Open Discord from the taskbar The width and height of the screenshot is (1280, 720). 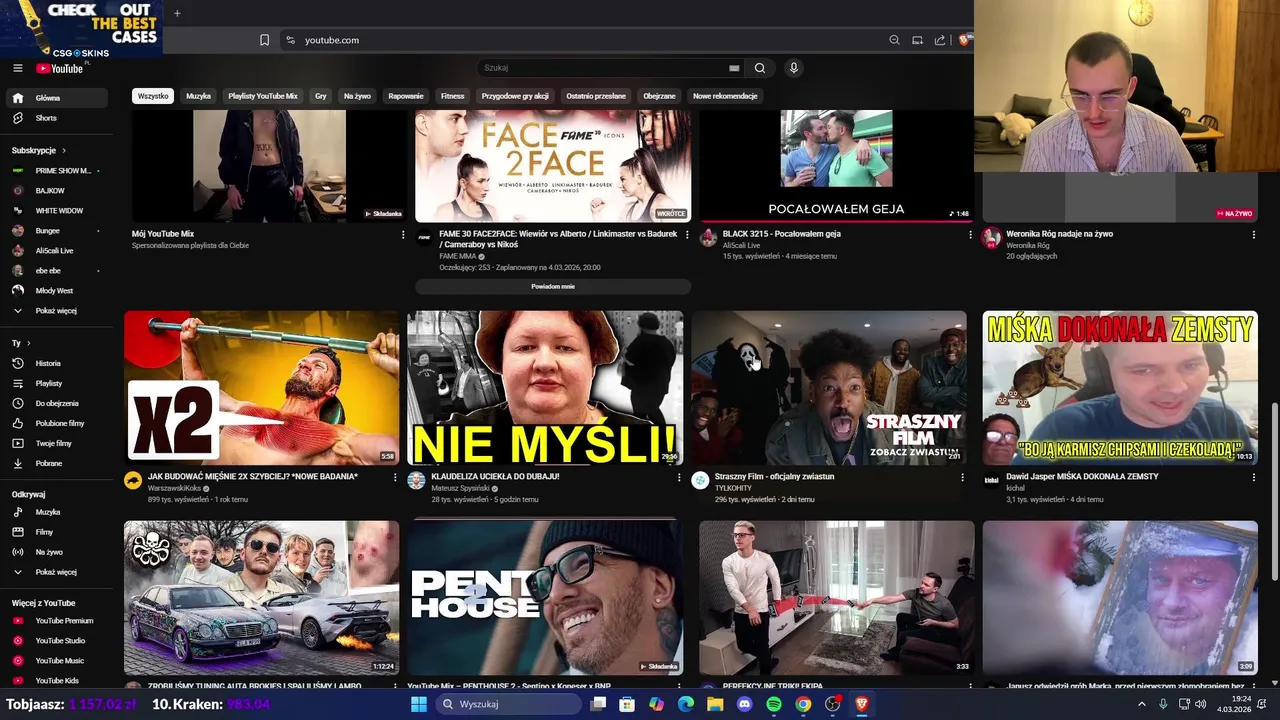[744, 704]
